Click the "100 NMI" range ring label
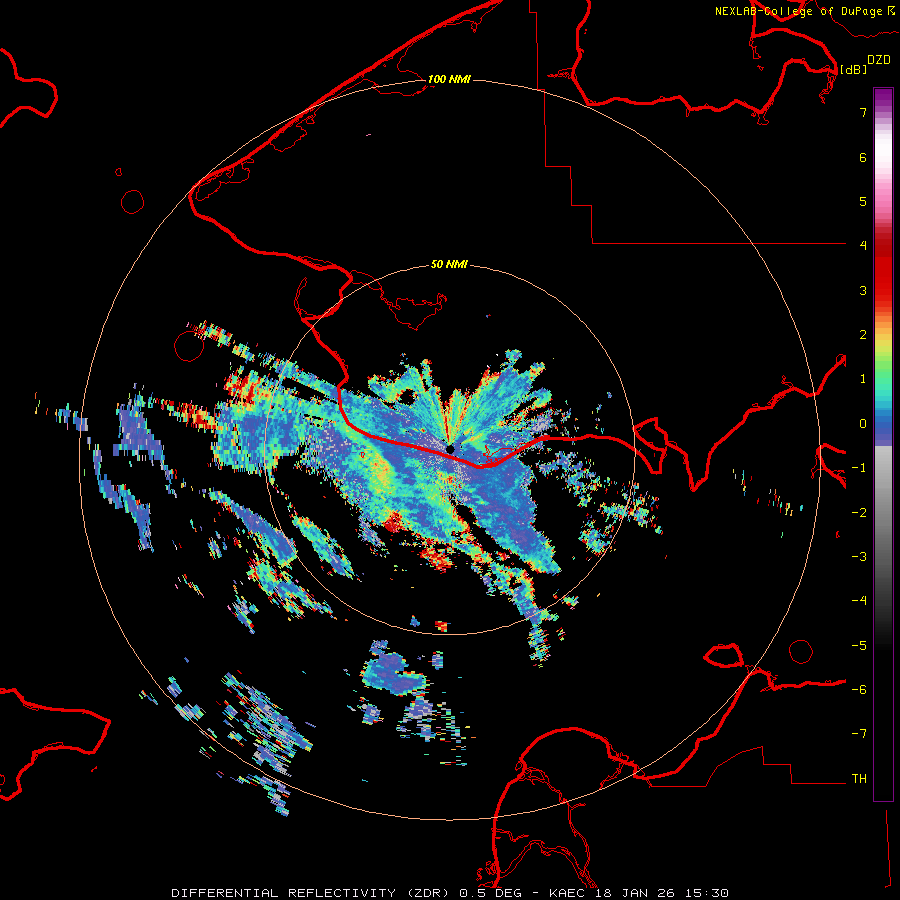This screenshot has height=900, width=900. point(449,79)
